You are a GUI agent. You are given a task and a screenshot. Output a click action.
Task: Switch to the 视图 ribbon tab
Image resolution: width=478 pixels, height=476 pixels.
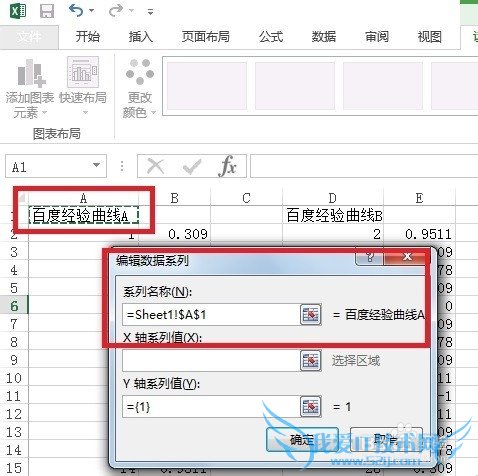[430, 36]
